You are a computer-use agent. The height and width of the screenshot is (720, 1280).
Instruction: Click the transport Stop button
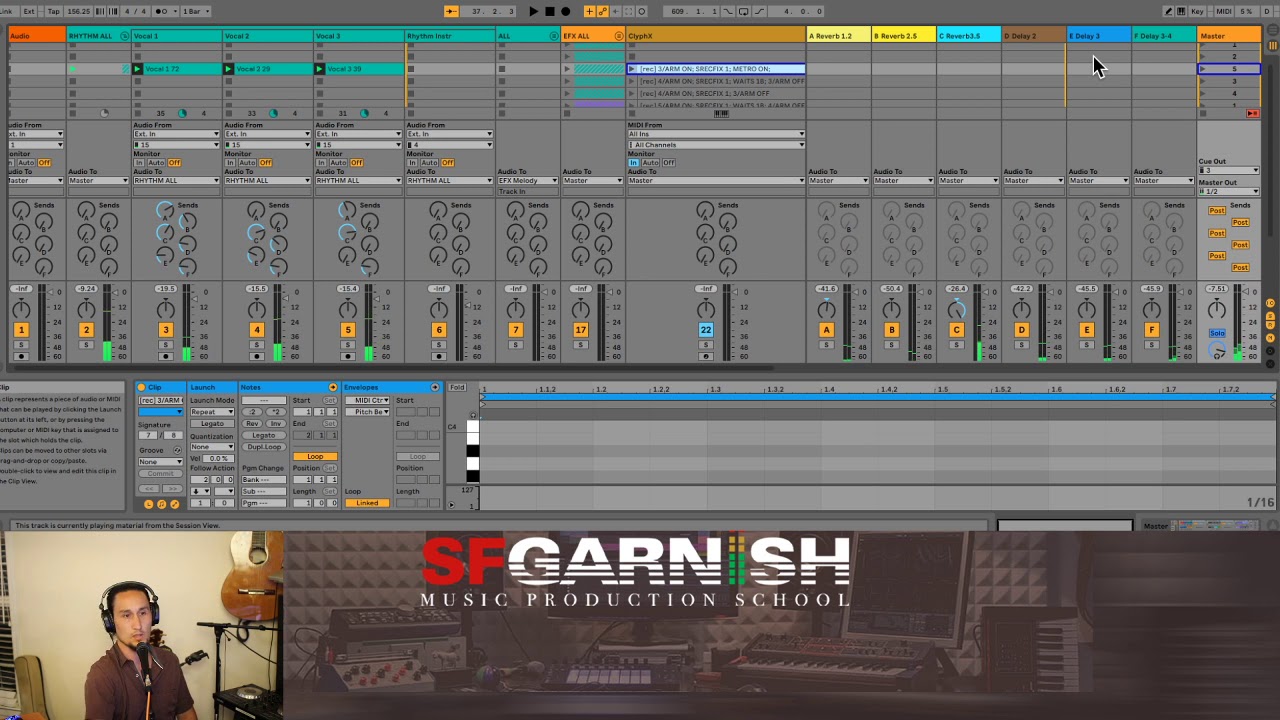click(x=549, y=11)
